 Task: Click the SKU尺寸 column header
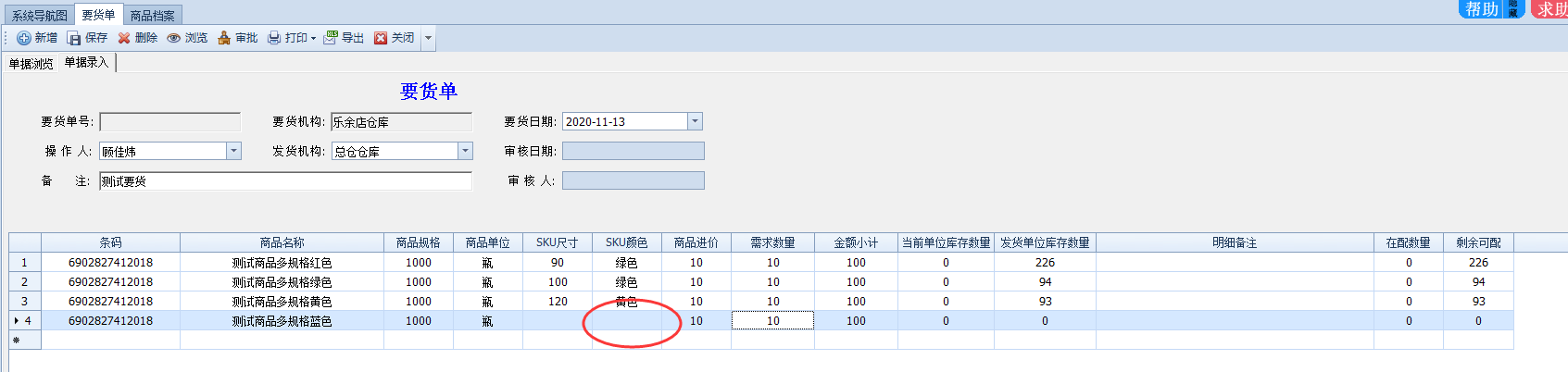[x=558, y=242]
